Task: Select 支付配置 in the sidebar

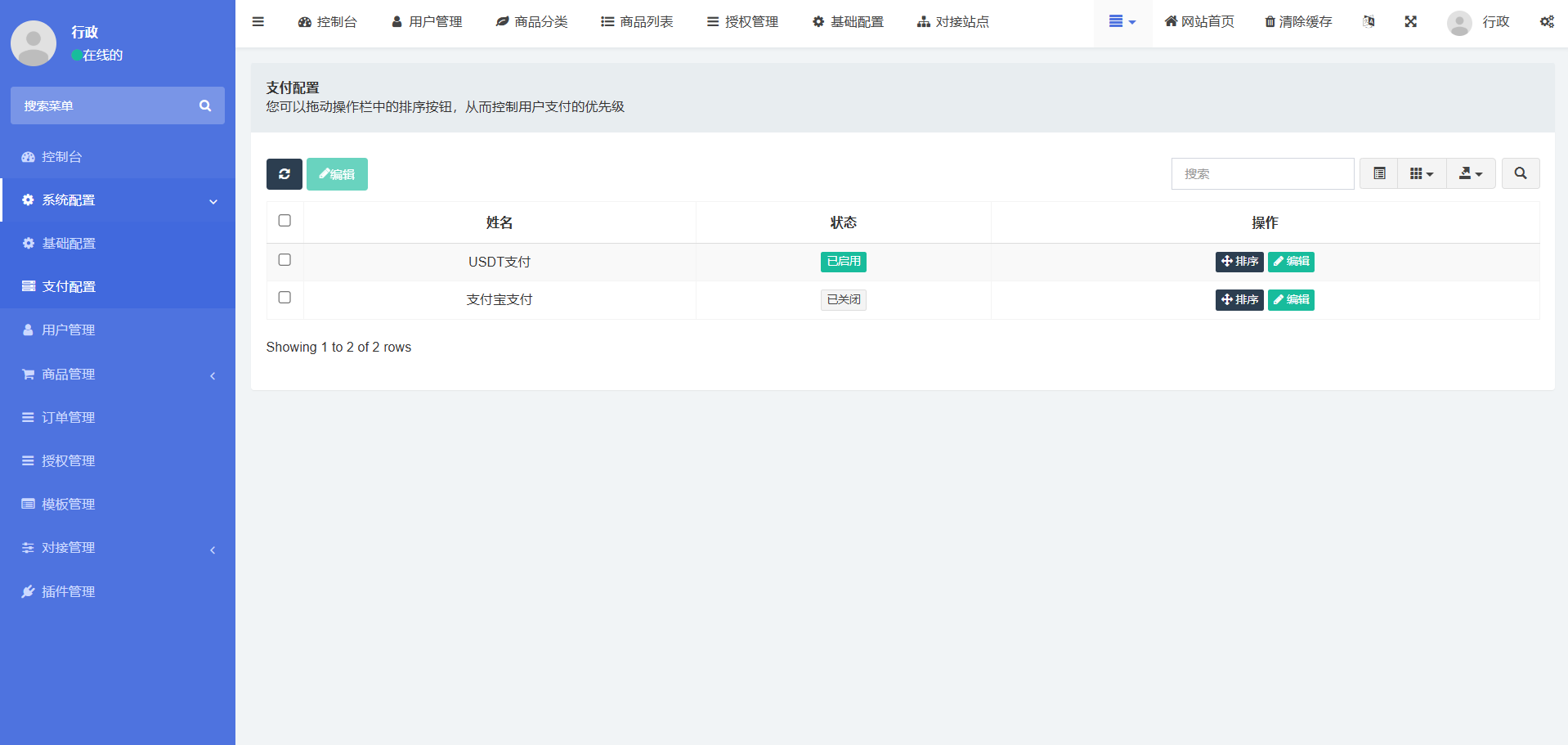Action: click(118, 287)
